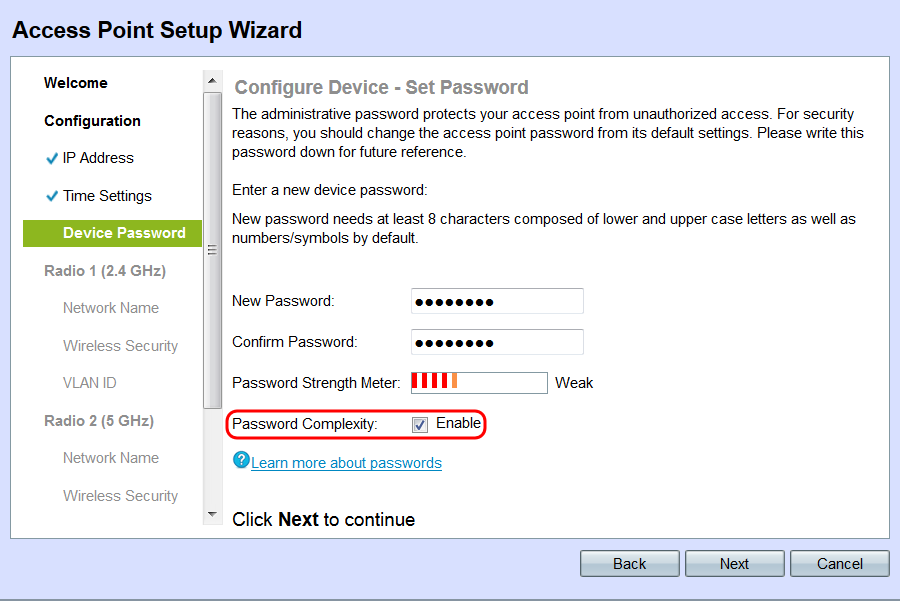Click the IP Address checkmark icon

click(52, 159)
